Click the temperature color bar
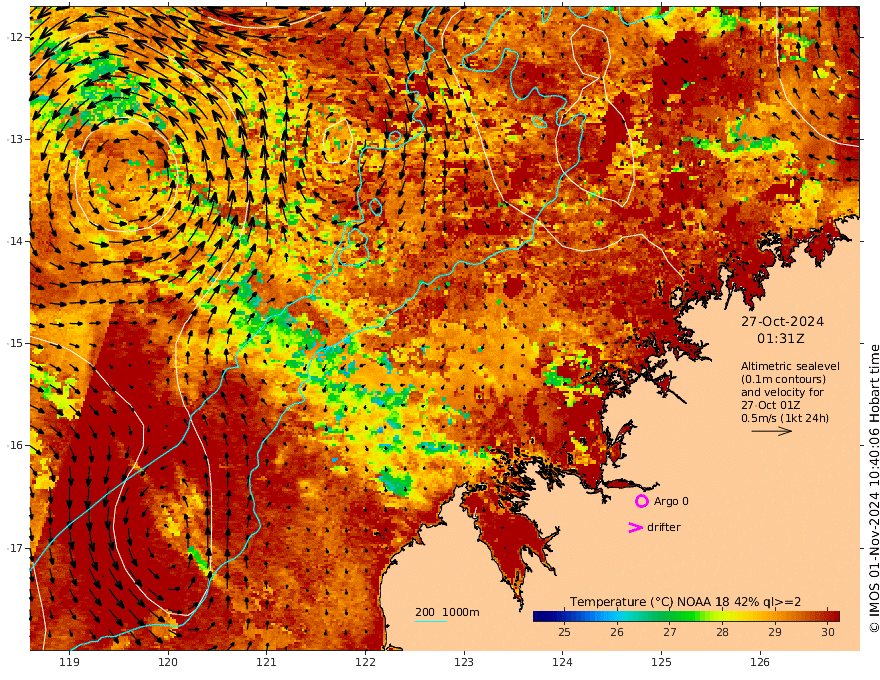The height and width of the screenshot is (680, 880). click(x=686, y=616)
